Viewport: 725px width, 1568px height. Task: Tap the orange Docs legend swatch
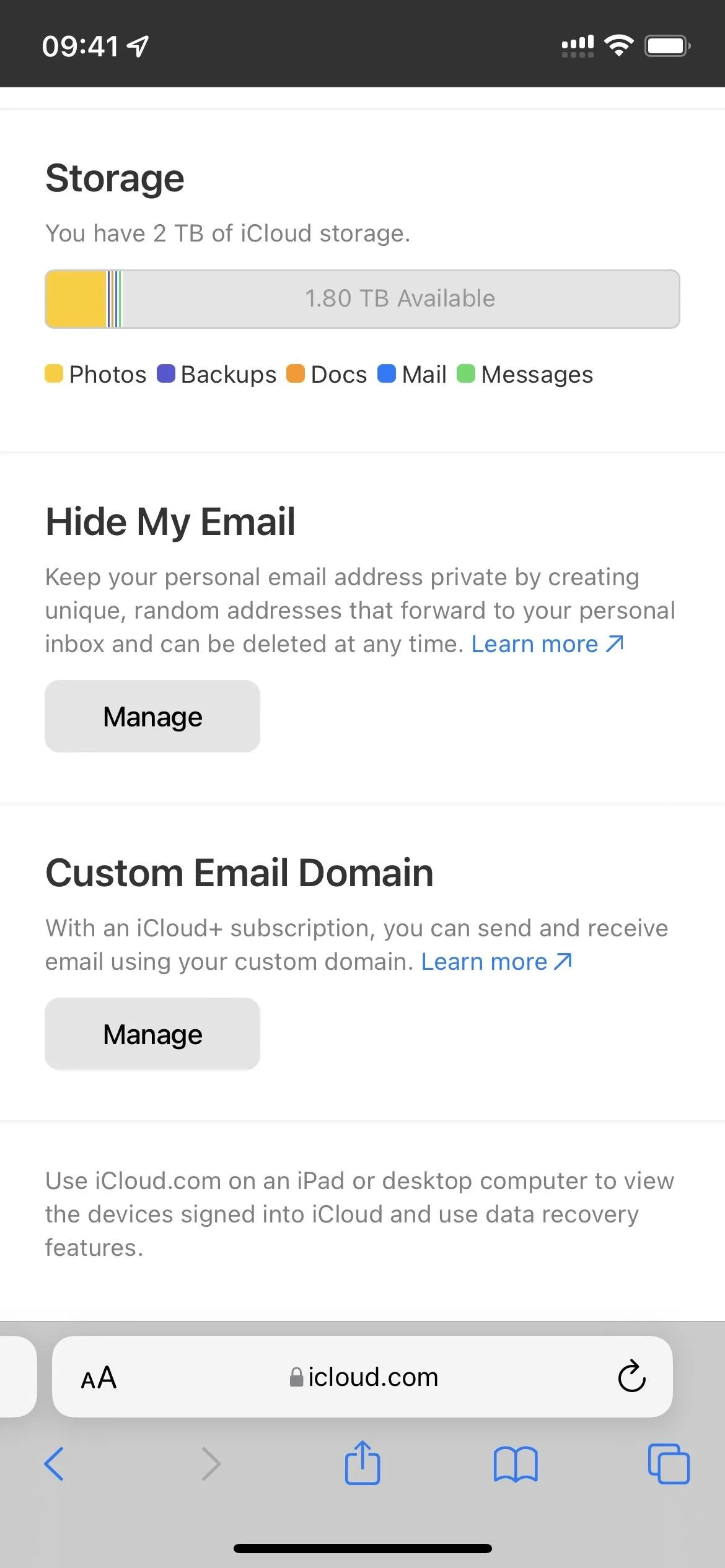(296, 374)
